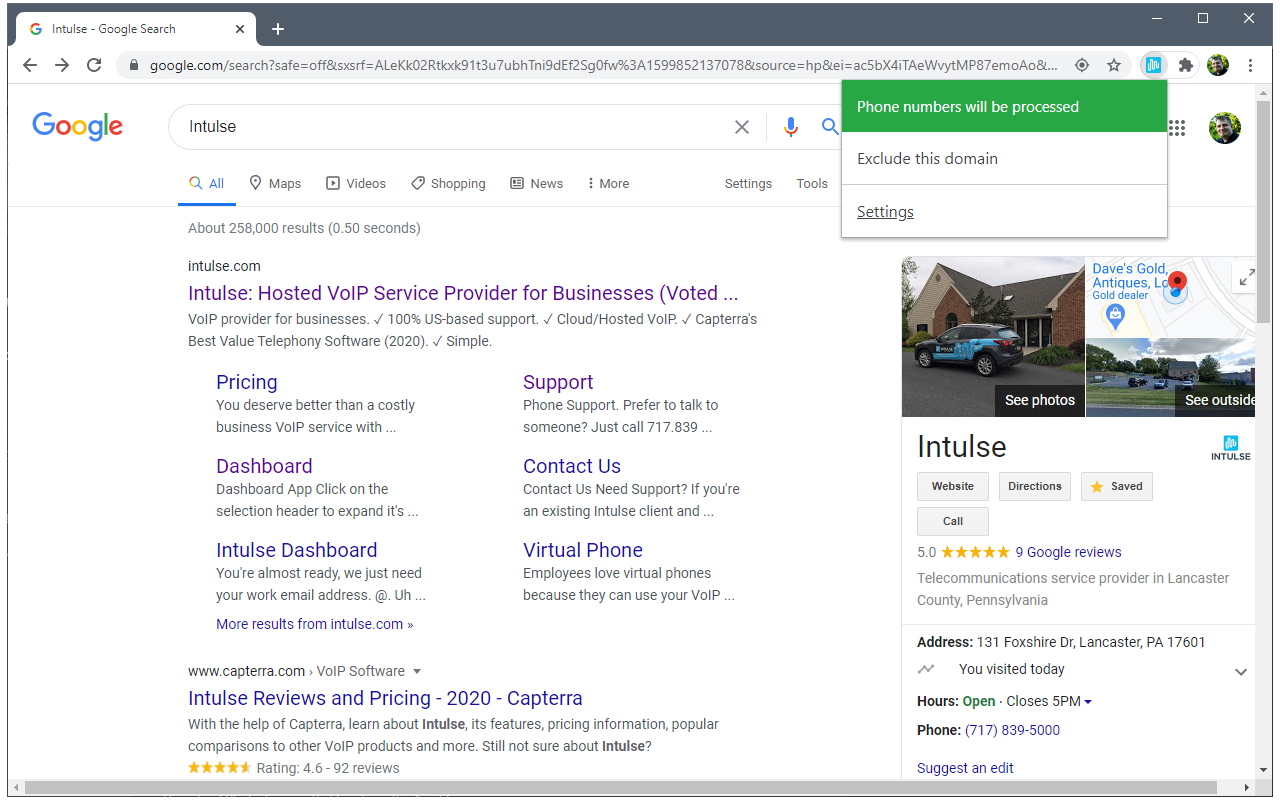Switch to the News tab
Viewport: 1280px width, 800px height.
(x=537, y=184)
